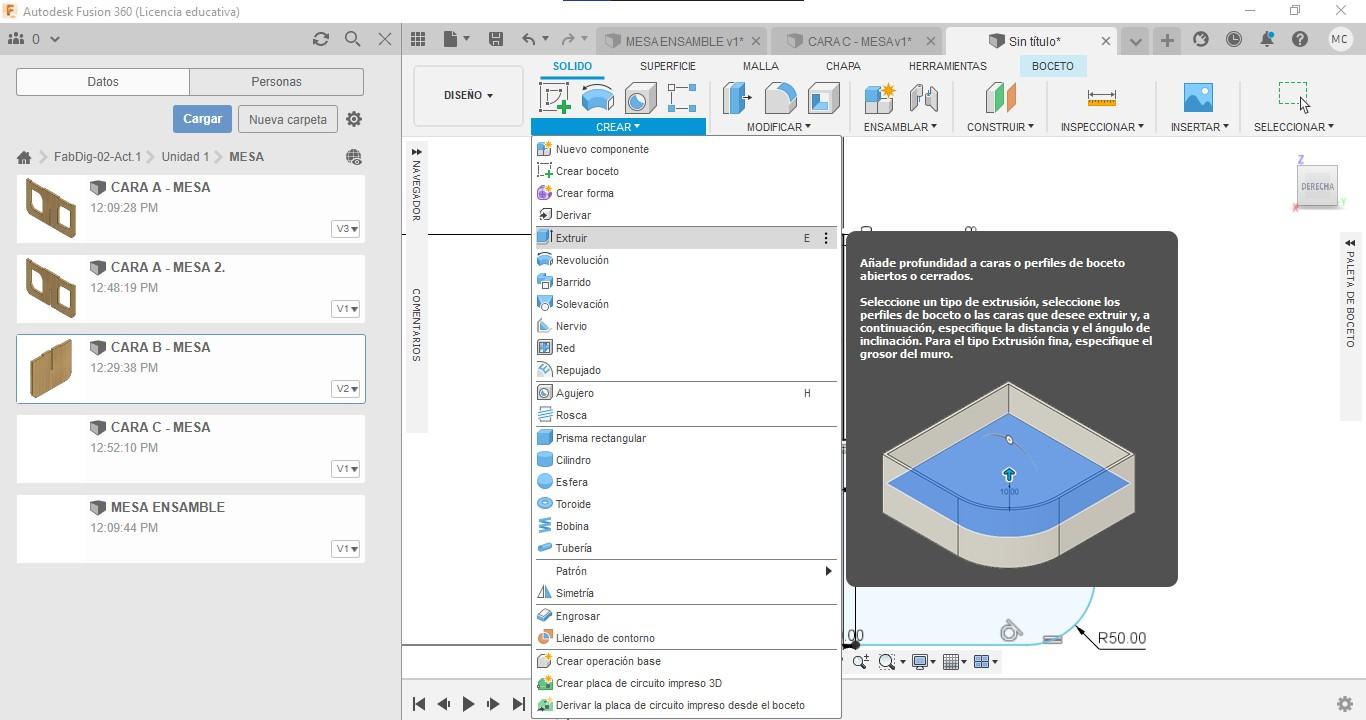Open the INSERTAR dropdown
1366x720 pixels.
[x=1199, y=127]
